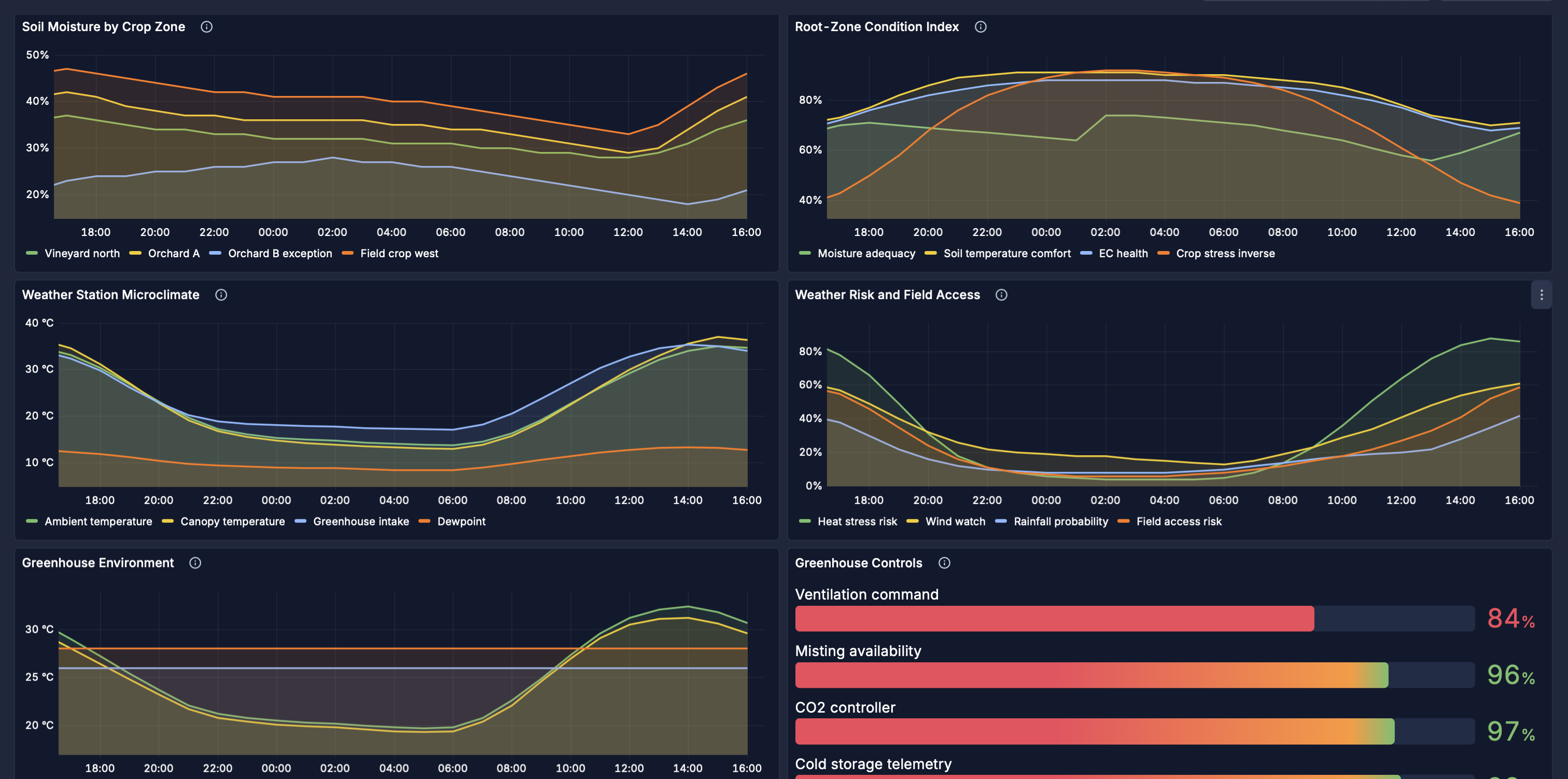
Task: Click 40 °C axis label in Microclimate chart
Action: point(39,323)
